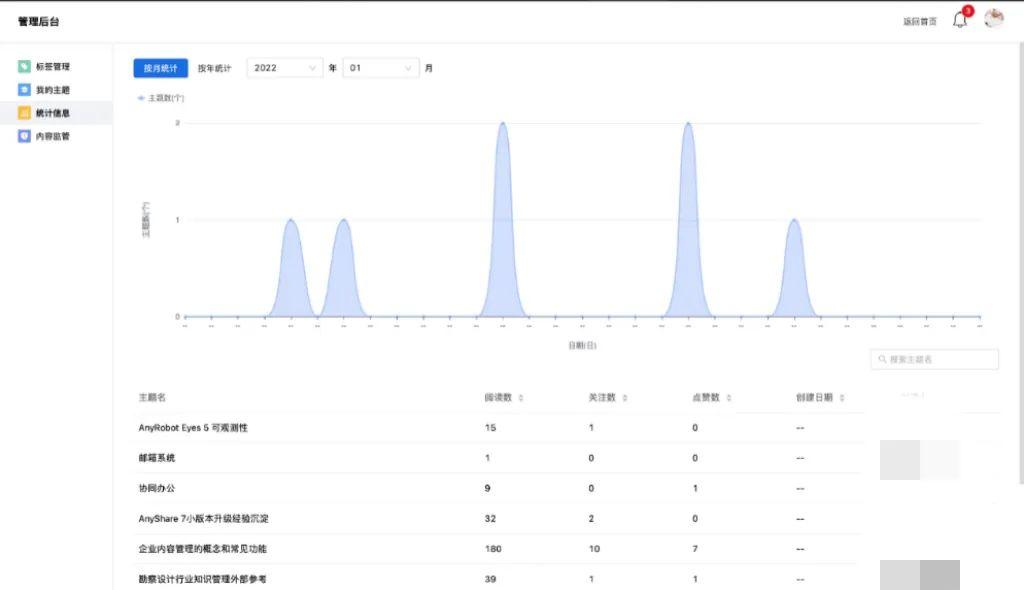The image size is (1024, 590).
Task: Select the 我的主题 icon in the sidebar
Action: click(x=22, y=90)
